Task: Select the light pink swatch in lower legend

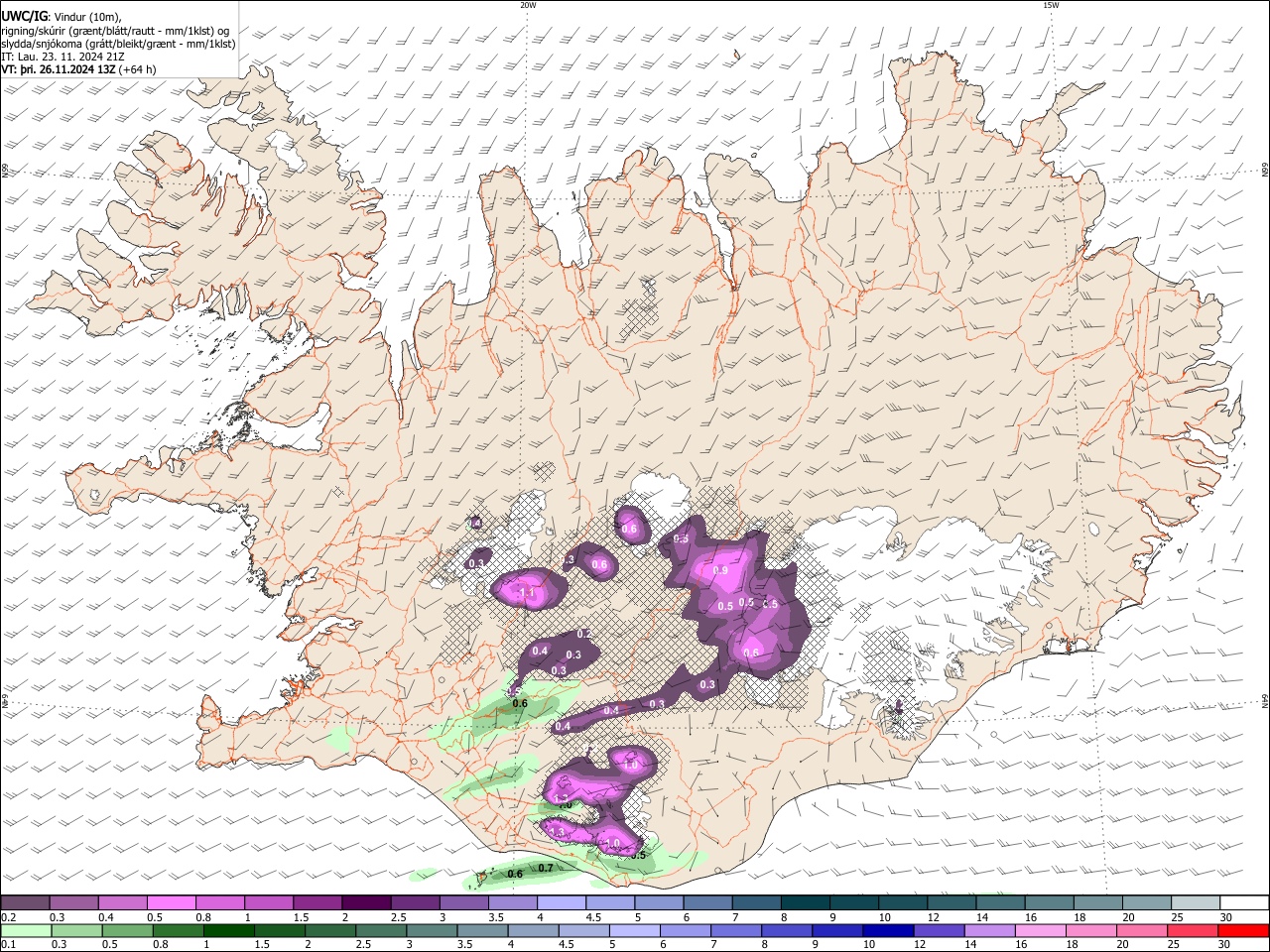Action: tap(1040, 930)
